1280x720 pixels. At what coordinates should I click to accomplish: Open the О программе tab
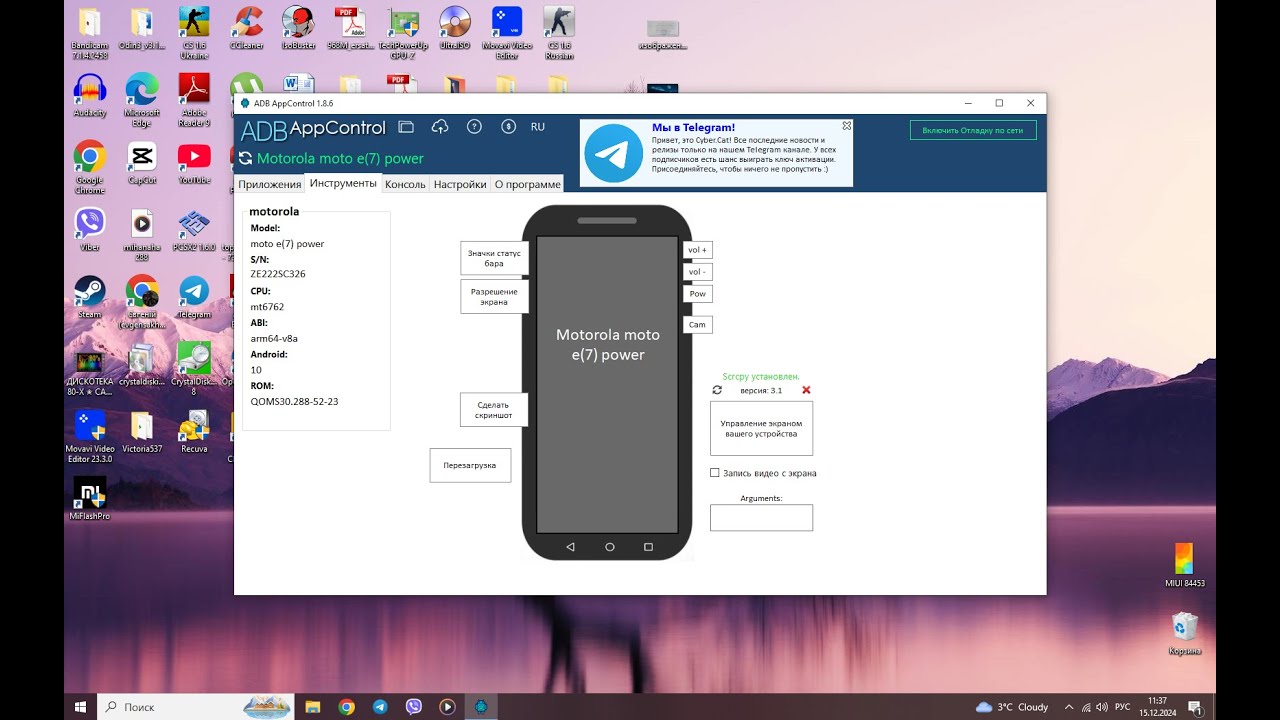(x=527, y=184)
